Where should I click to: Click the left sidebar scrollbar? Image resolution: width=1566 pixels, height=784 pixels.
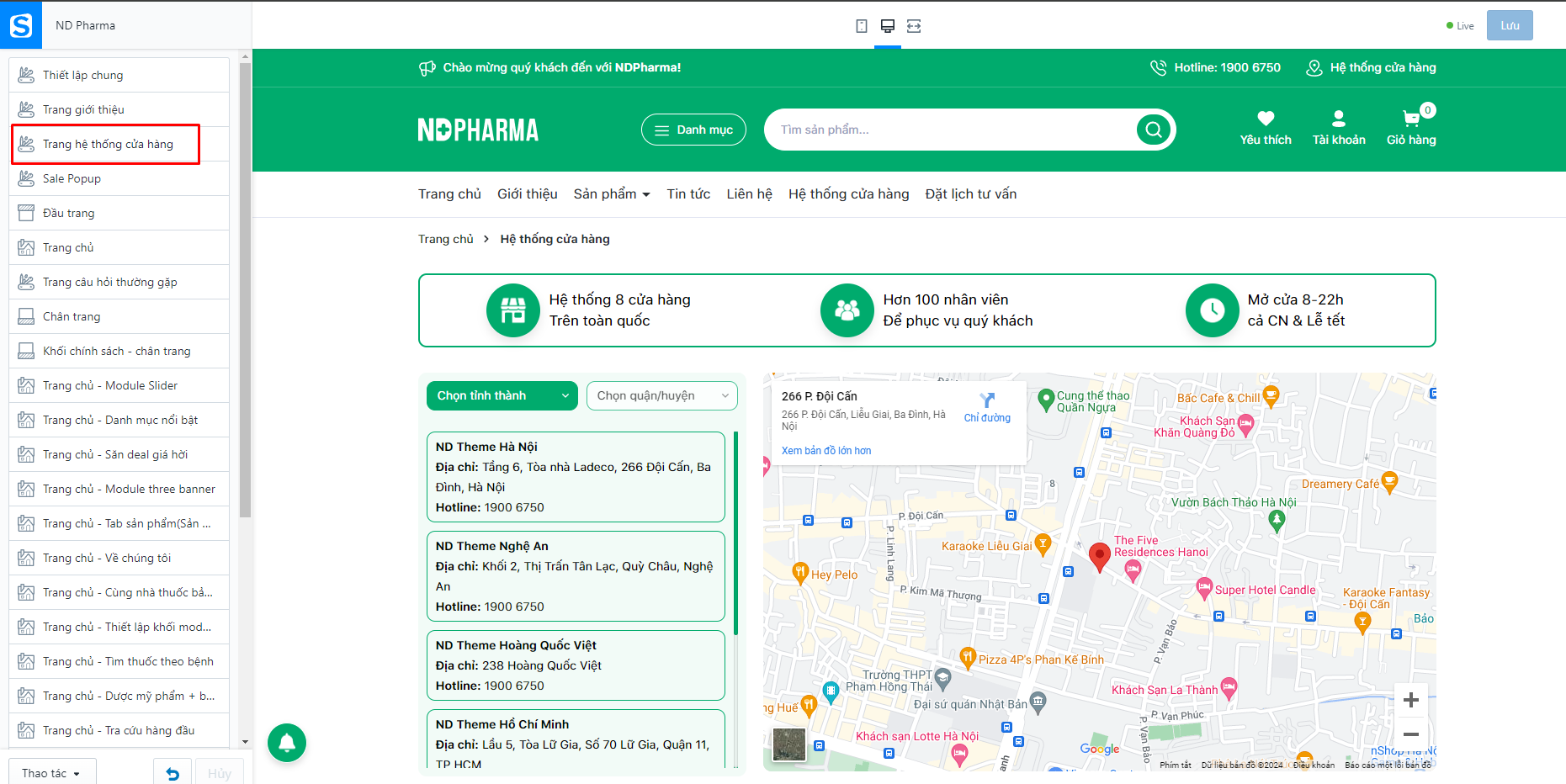(245, 289)
